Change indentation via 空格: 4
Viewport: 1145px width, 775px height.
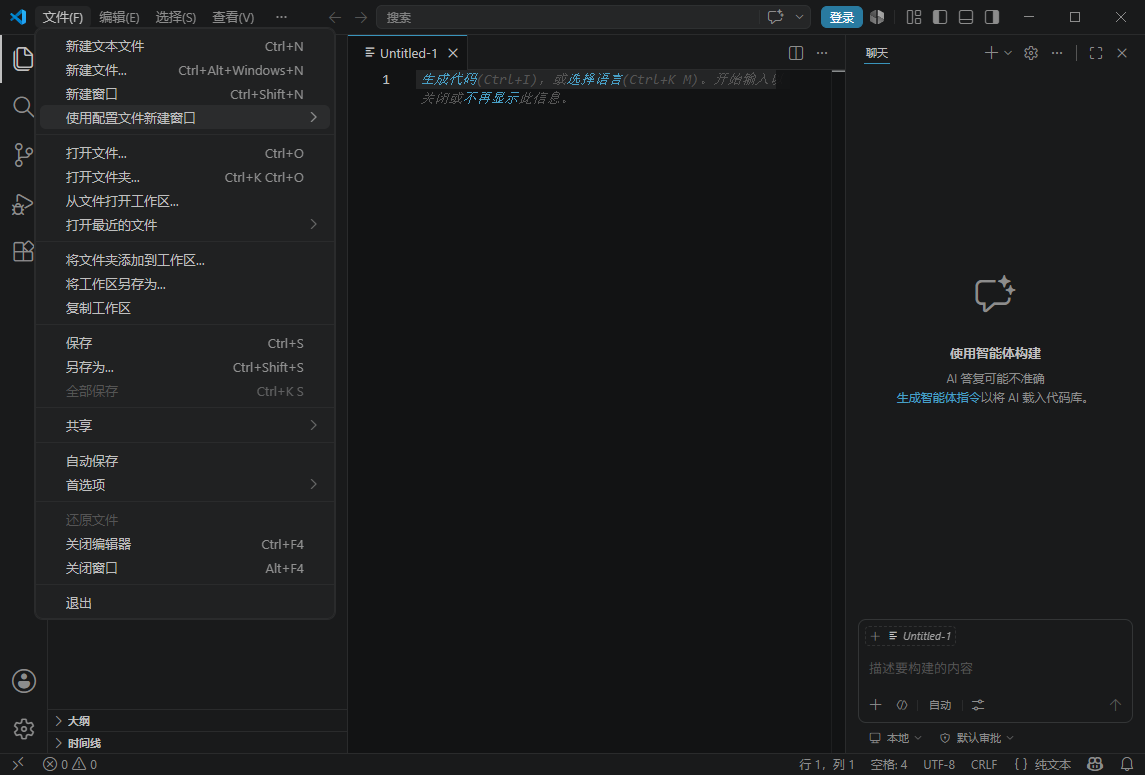pyautogui.click(x=889, y=764)
